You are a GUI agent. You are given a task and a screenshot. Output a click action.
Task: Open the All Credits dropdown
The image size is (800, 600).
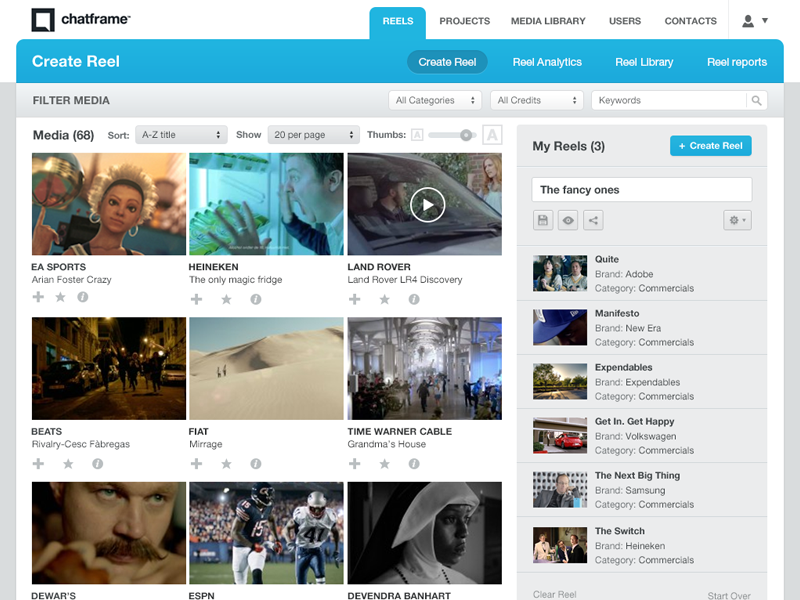[537, 101]
